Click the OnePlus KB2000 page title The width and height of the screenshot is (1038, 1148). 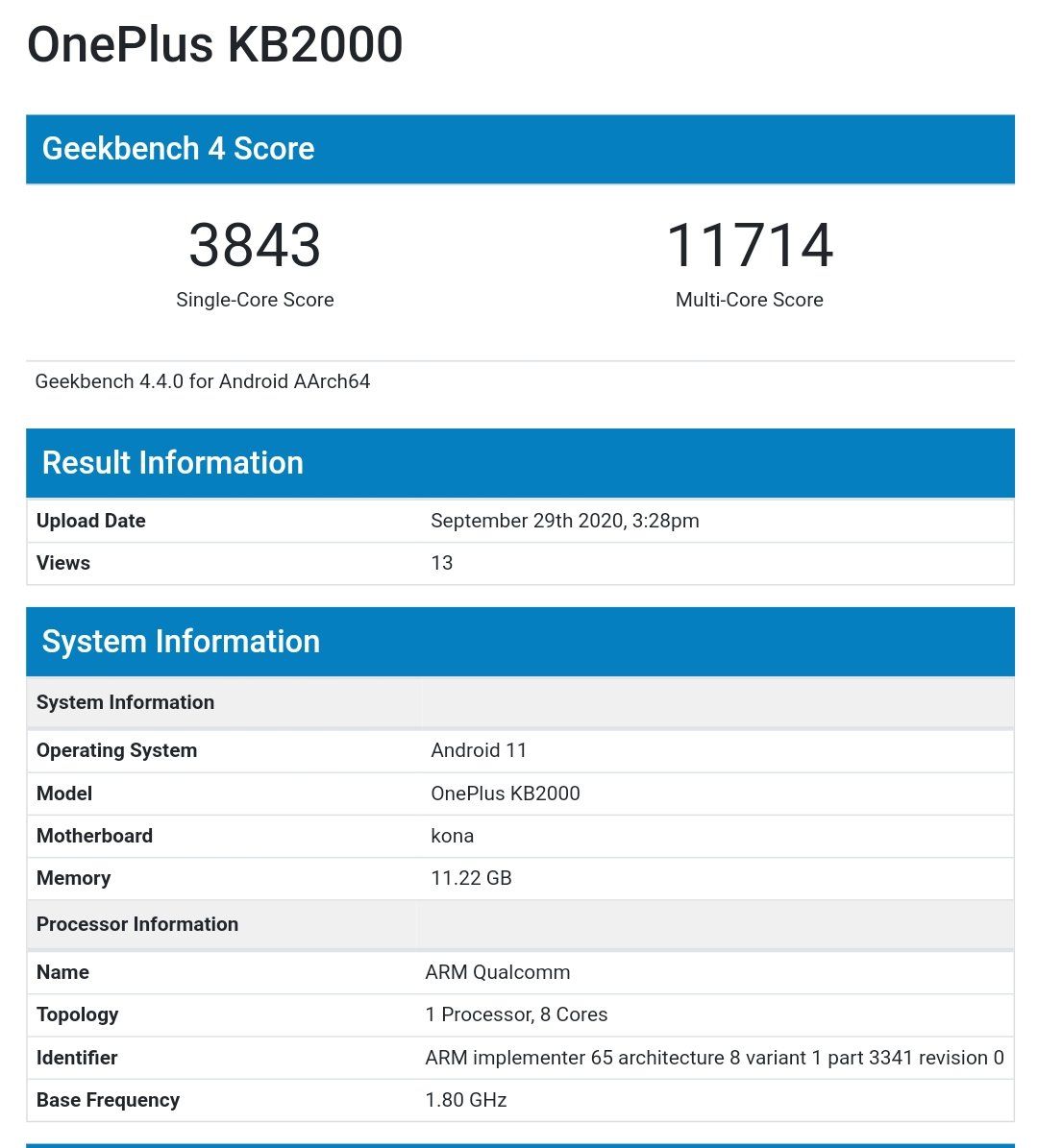pyautogui.click(x=213, y=44)
